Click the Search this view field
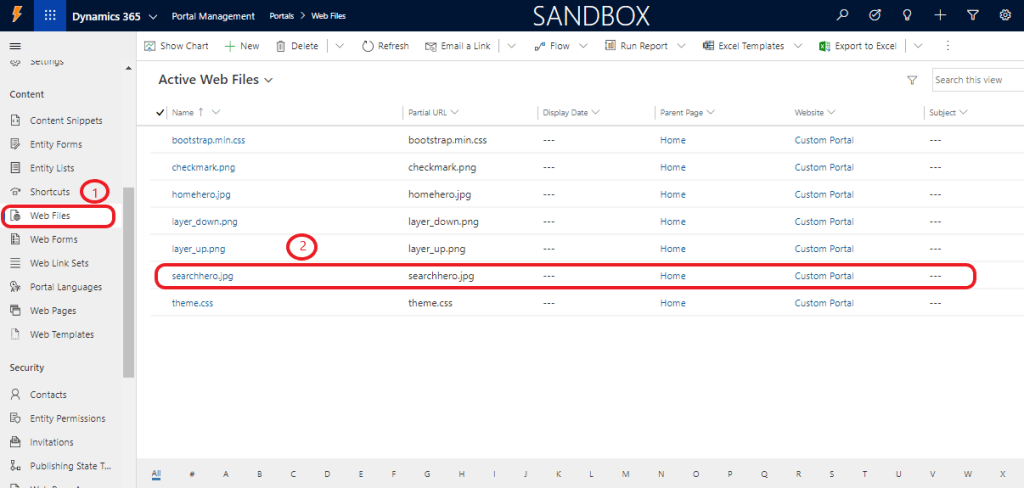The width and height of the screenshot is (1024, 488). (x=976, y=80)
